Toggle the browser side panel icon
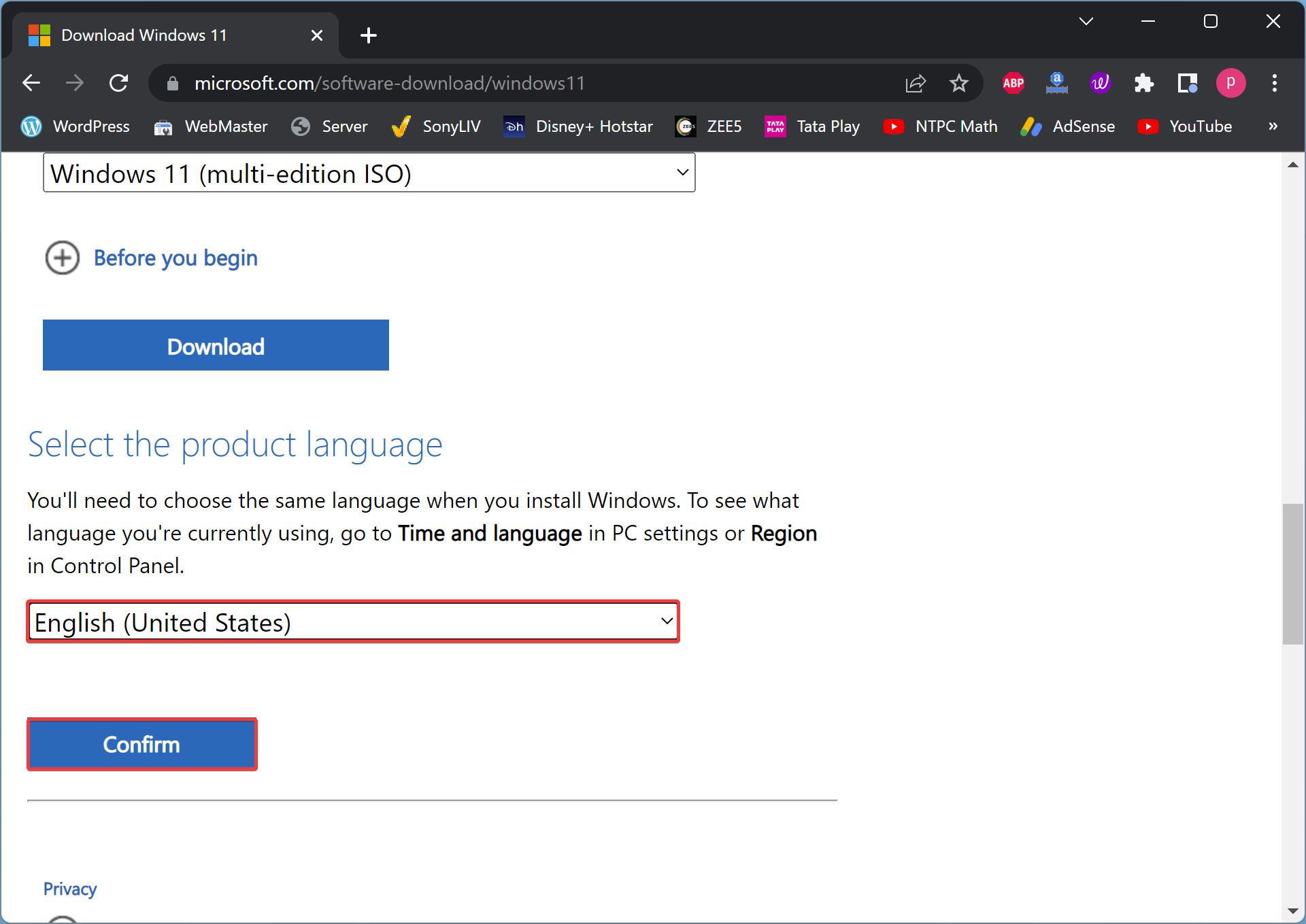Image resolution: width=1306 pixels, height=924 pixels. click(1188, 83)
